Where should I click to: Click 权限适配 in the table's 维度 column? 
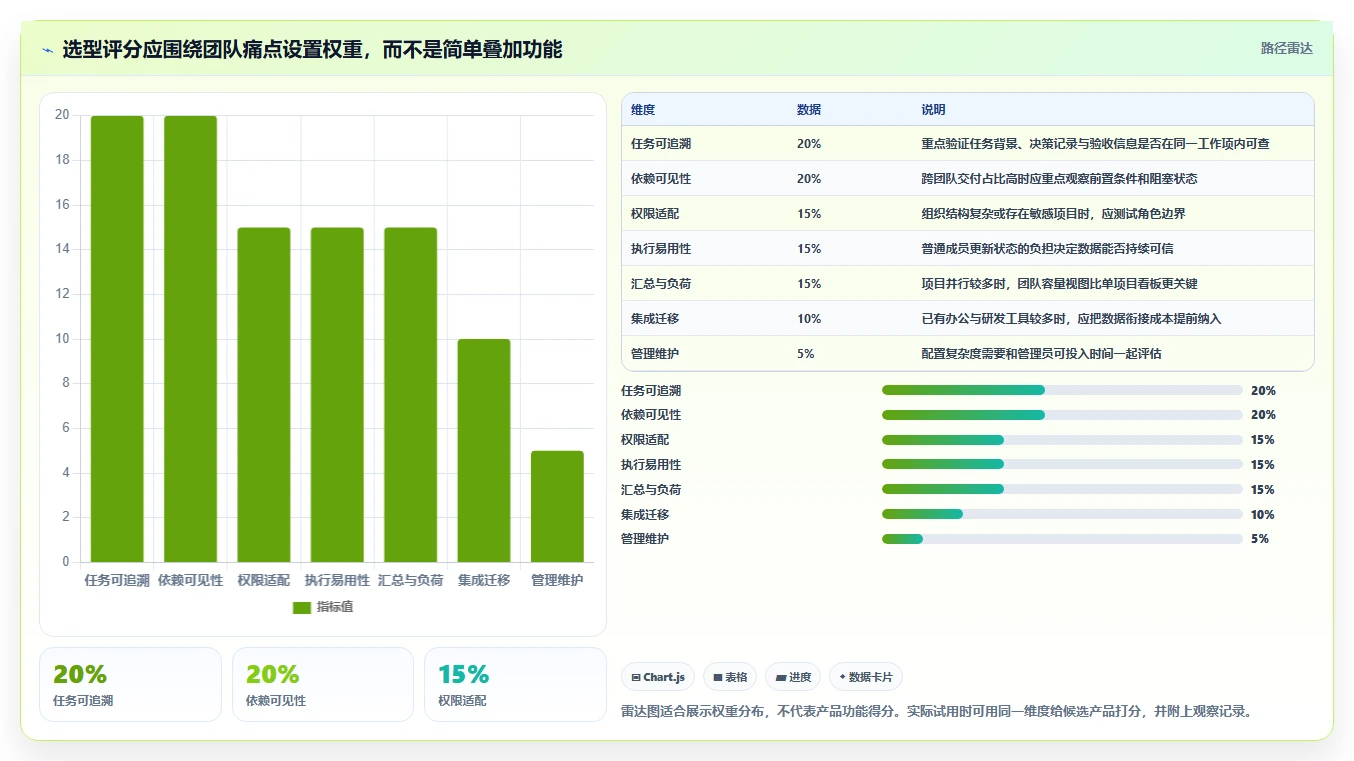[655, 214]
